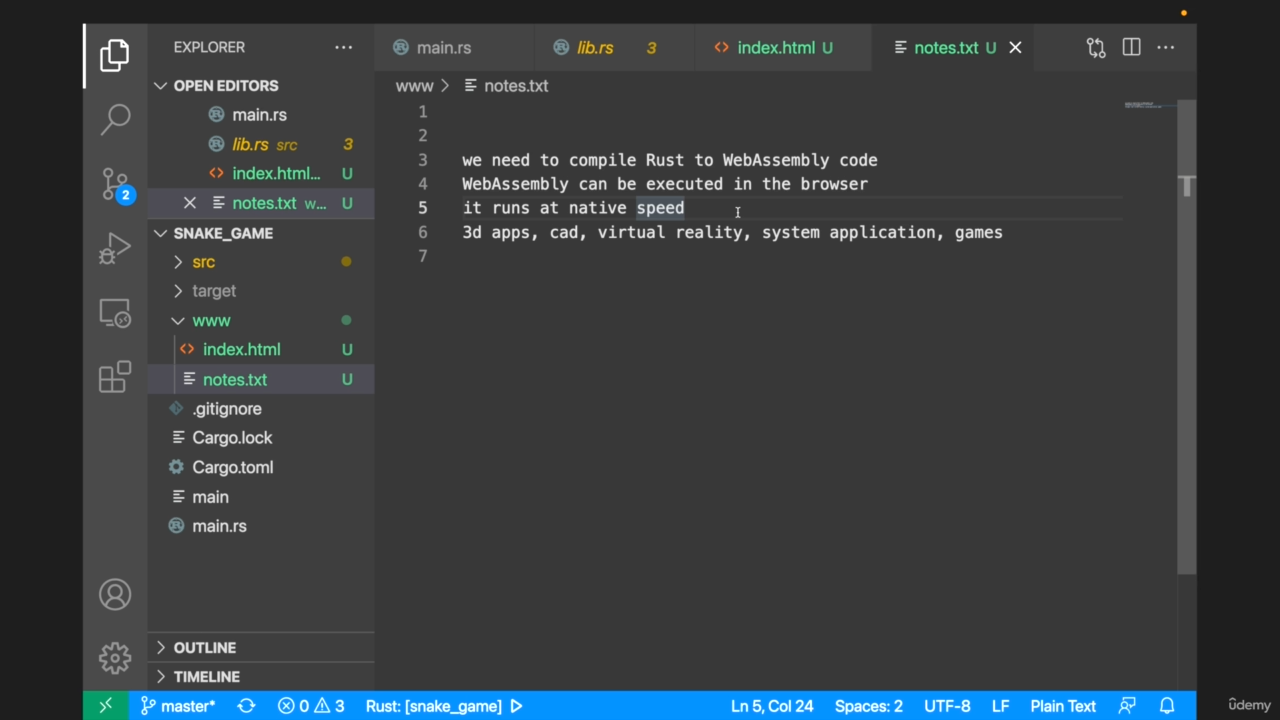Switch to the lib.rs tab

pyautogui.click(x=595, y=48)
